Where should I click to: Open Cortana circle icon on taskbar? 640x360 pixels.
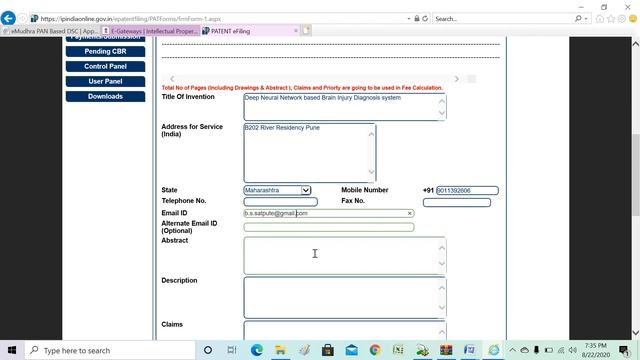pyautogui.click(x=208, y=350)
